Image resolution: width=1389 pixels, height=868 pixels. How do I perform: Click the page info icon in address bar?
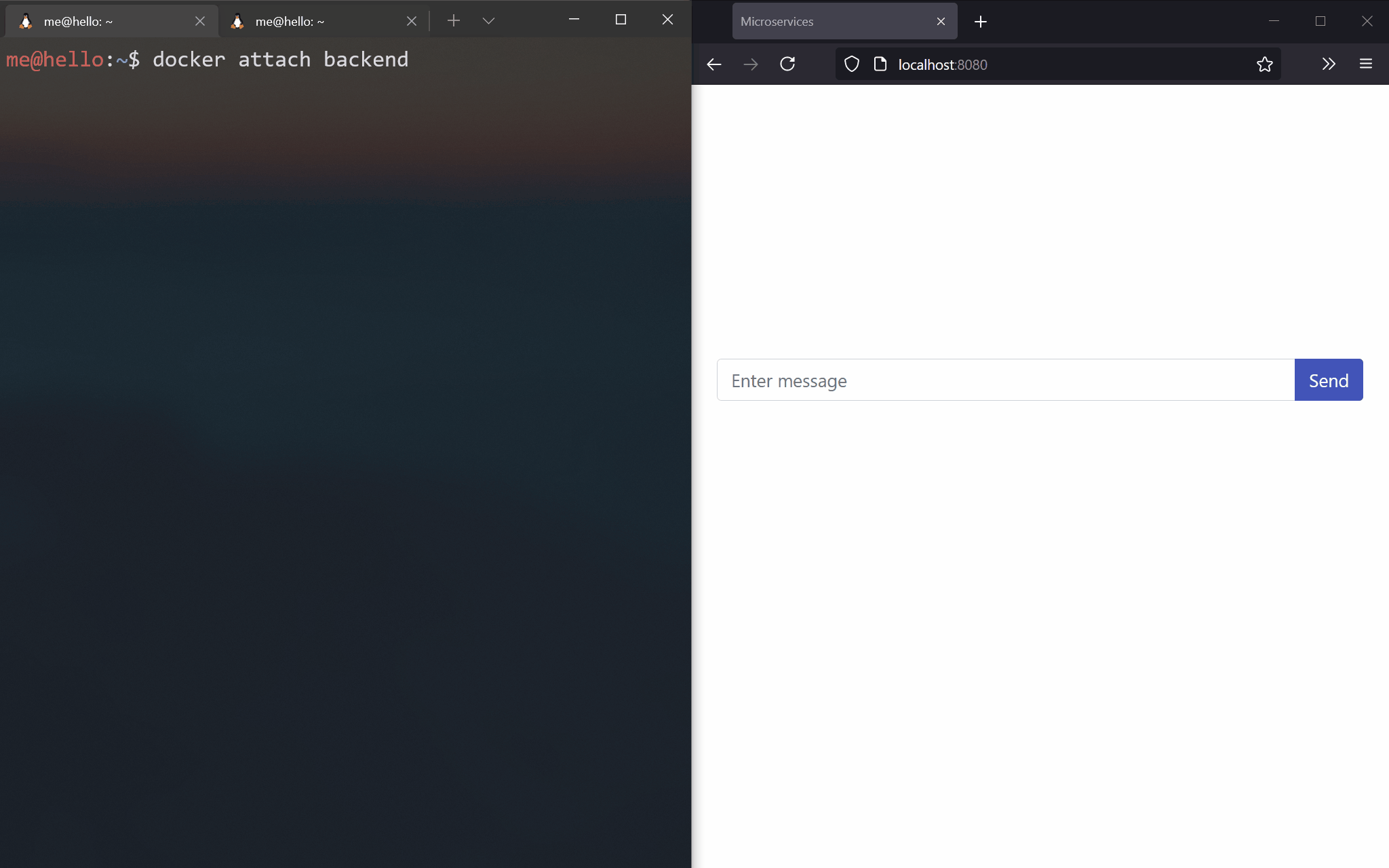pos(880,64)
